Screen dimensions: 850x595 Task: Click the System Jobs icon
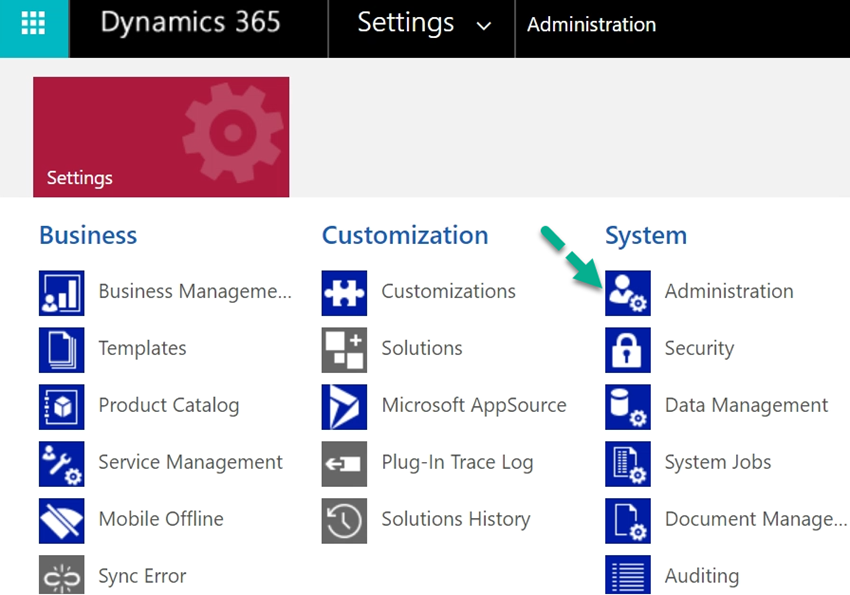(x=628, y=462)
